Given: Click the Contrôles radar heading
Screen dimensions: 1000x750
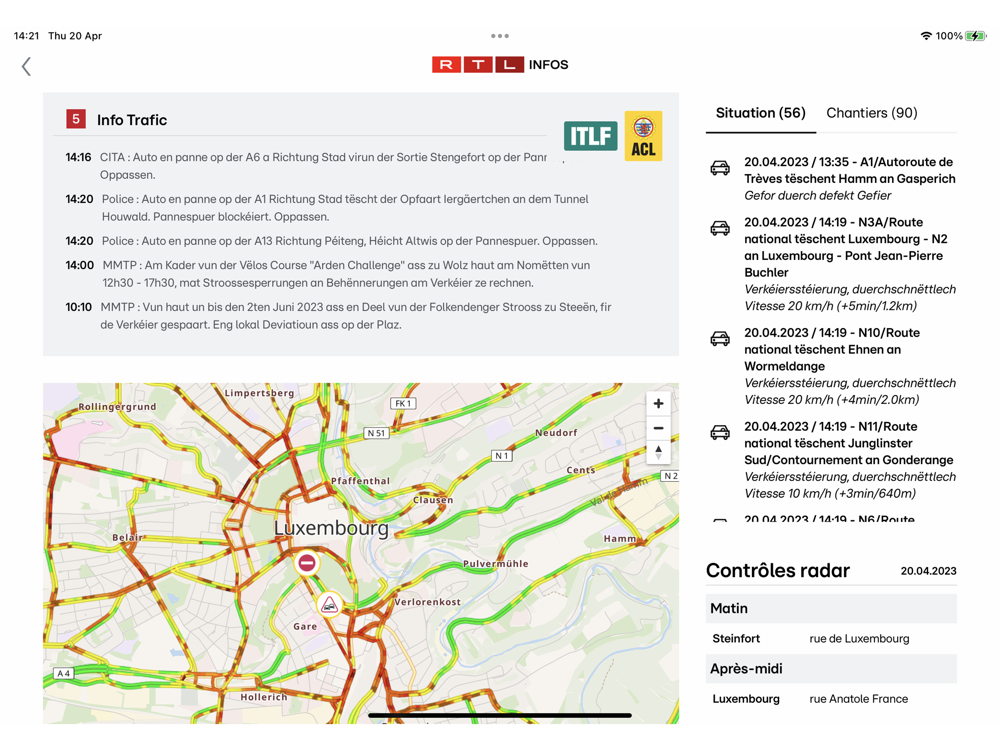Looking at the screenshot, I should [777, 570].
